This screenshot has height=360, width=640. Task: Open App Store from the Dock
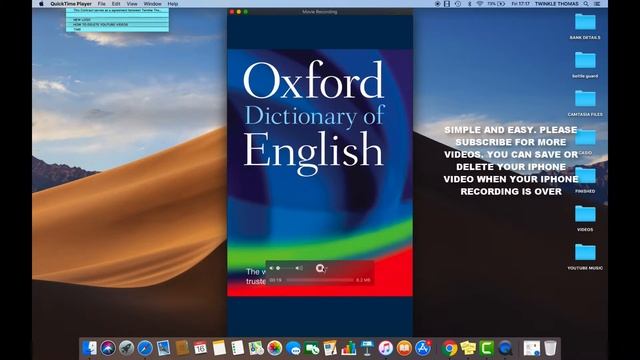click(423, 348)
